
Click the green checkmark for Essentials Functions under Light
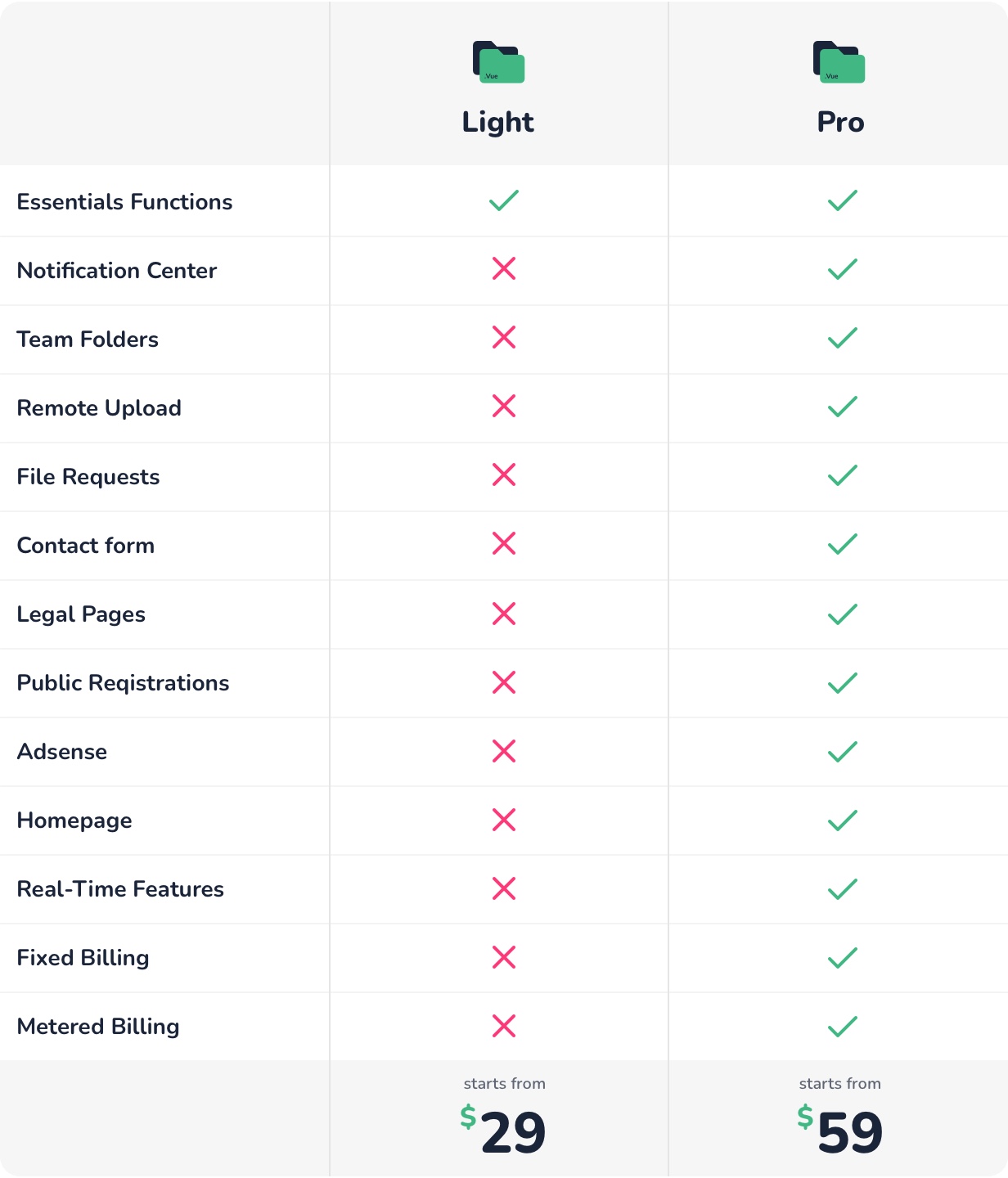pyautogui.click(x=504, y=200)
